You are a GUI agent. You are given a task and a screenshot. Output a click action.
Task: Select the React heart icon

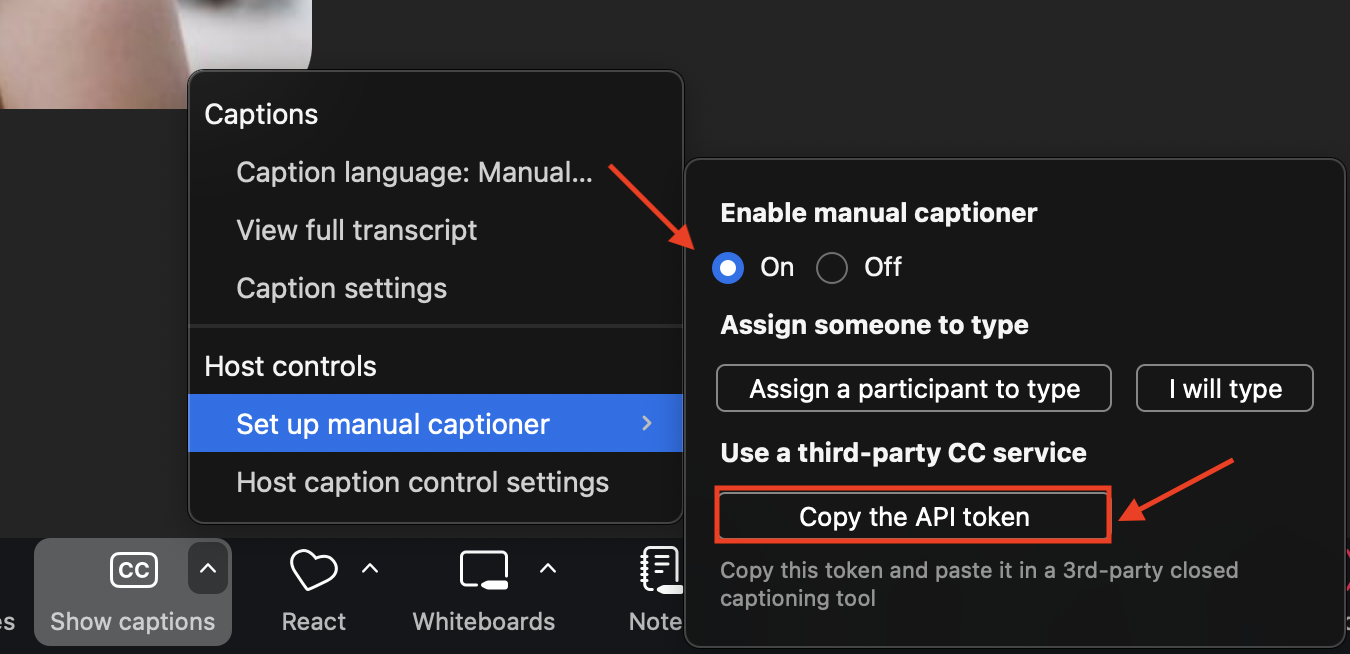313,569
